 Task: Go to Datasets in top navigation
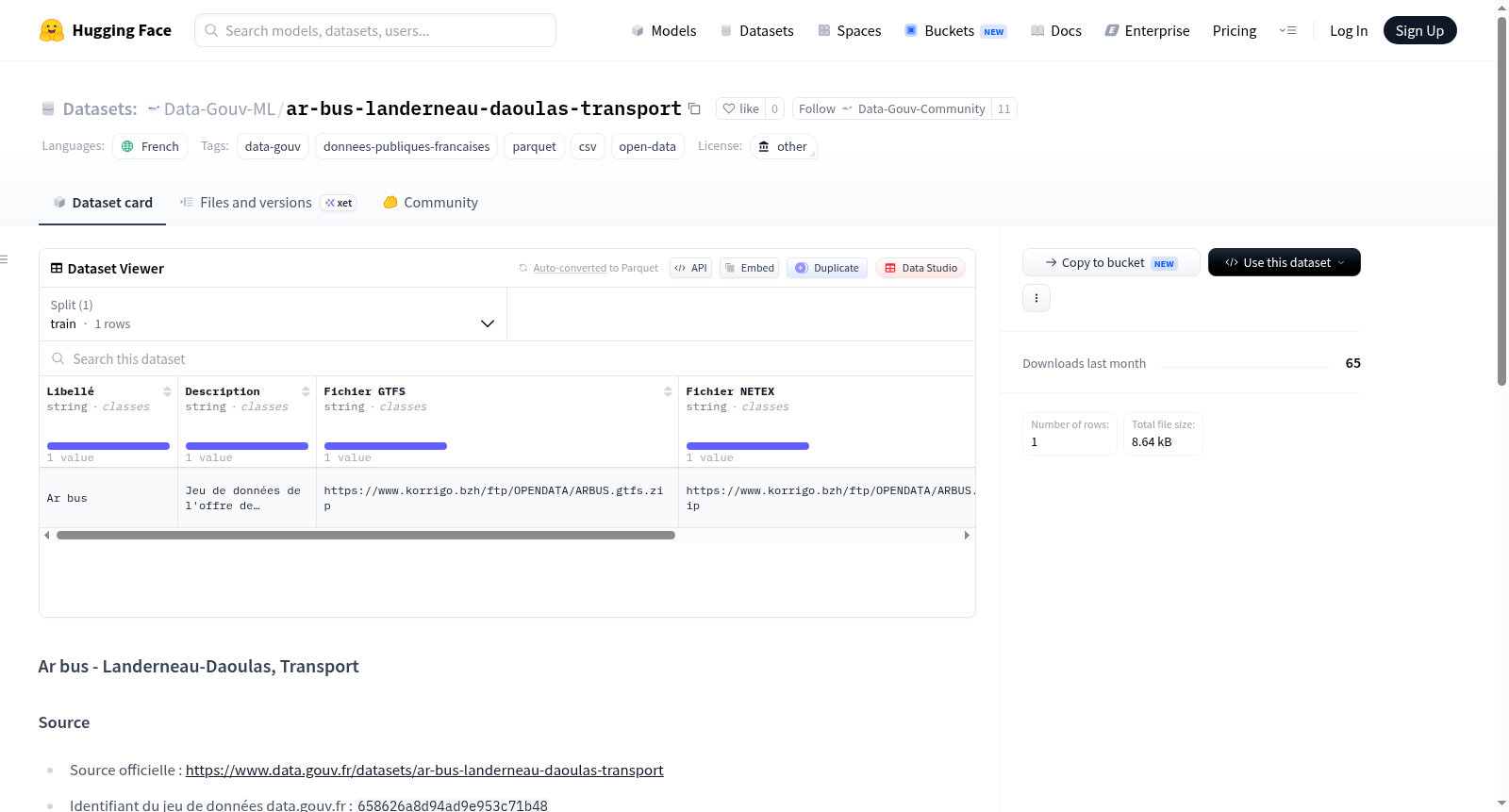(756, 30)
